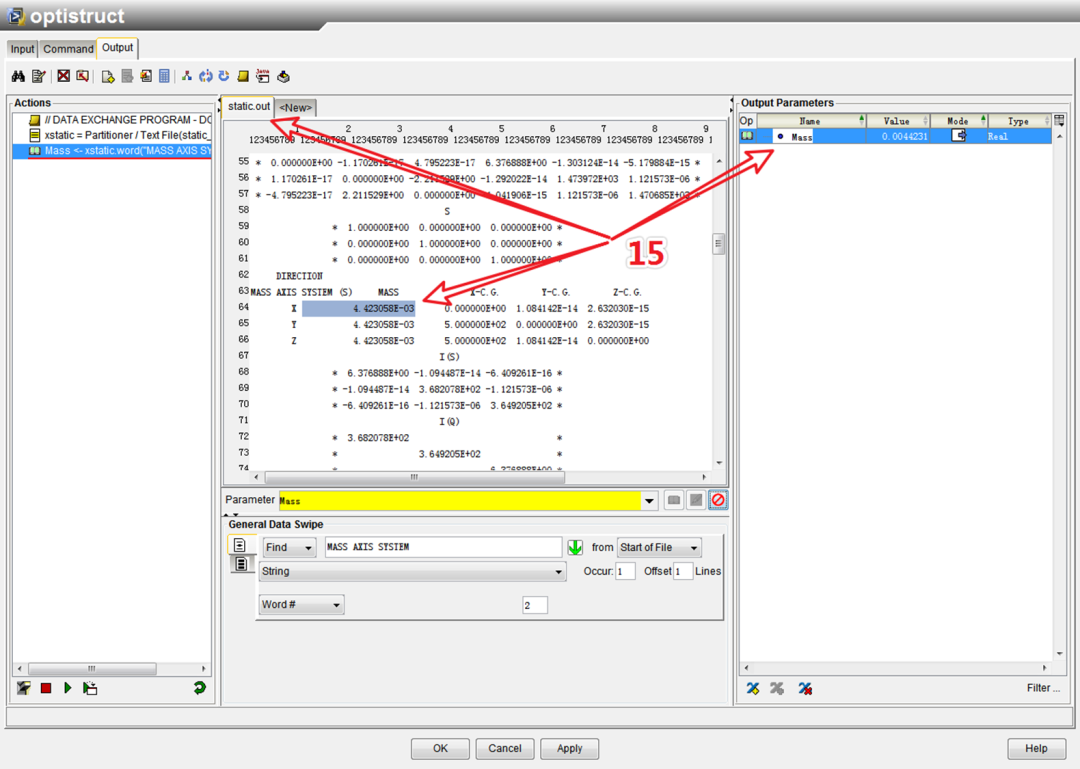Click the red stop square in Actions
This screenshot has width=1080, height=769.
coord(45,688)
